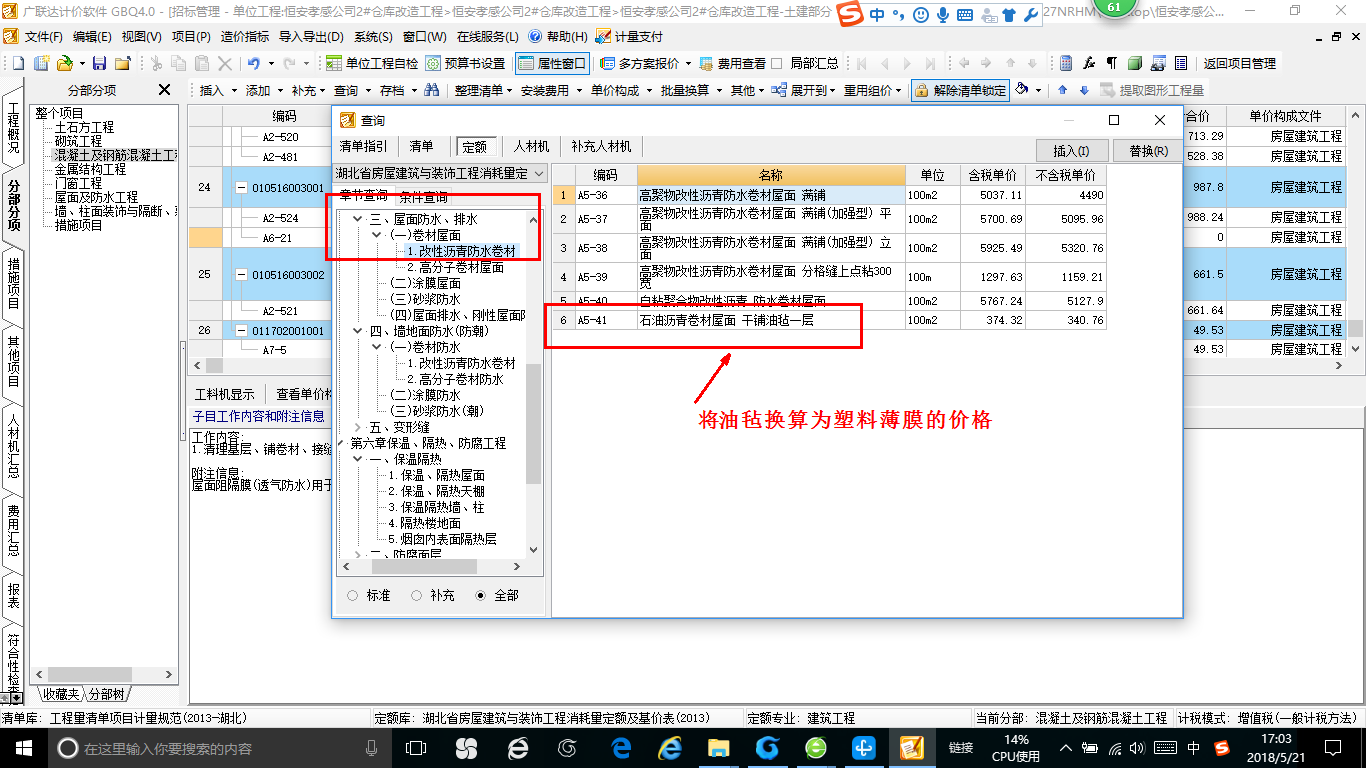The height and width of the screenshot is (768, 1366).
Task: Switch to the 清单指引 tab
Action: (363, 146)
